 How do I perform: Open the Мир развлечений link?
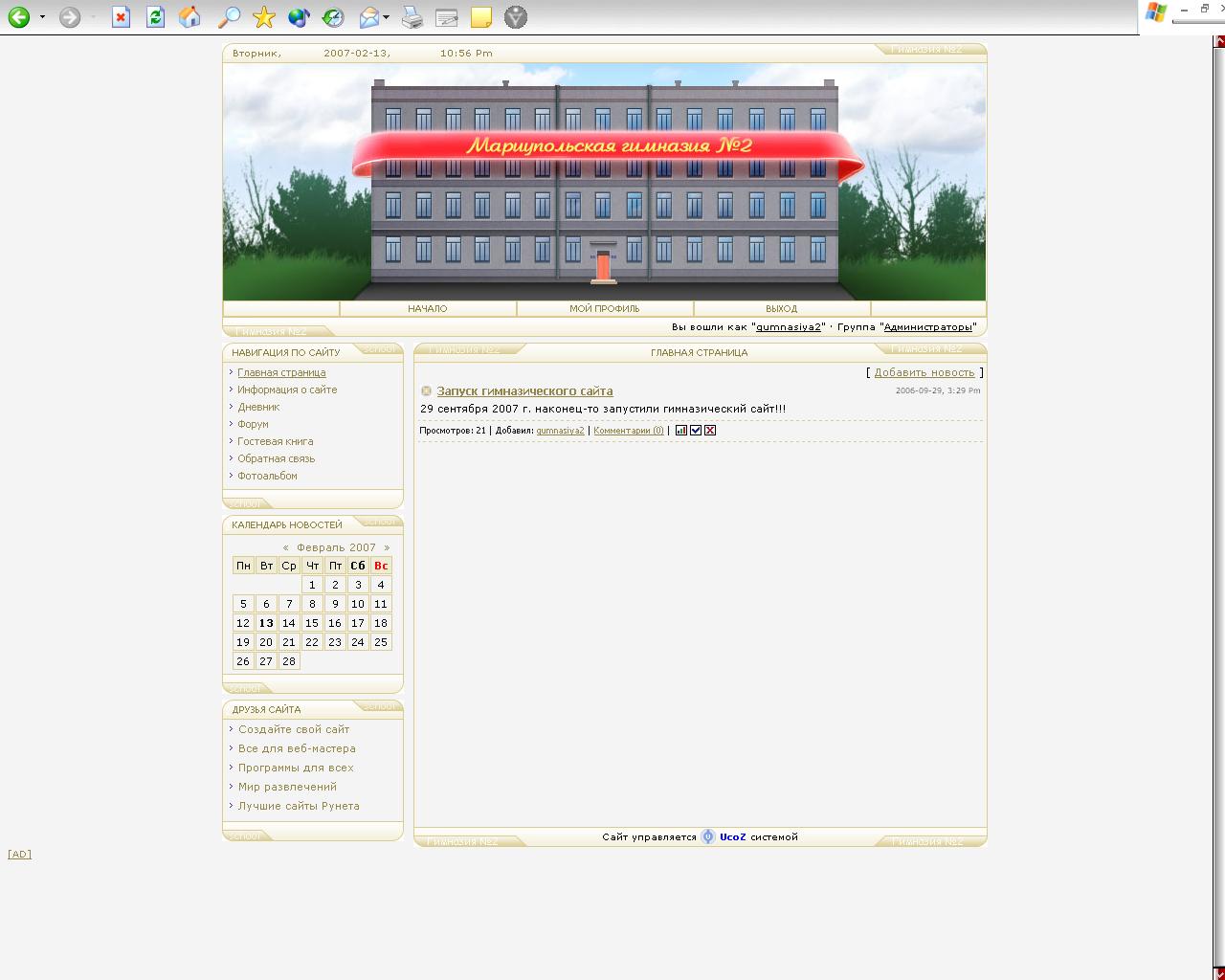(287, 788)
